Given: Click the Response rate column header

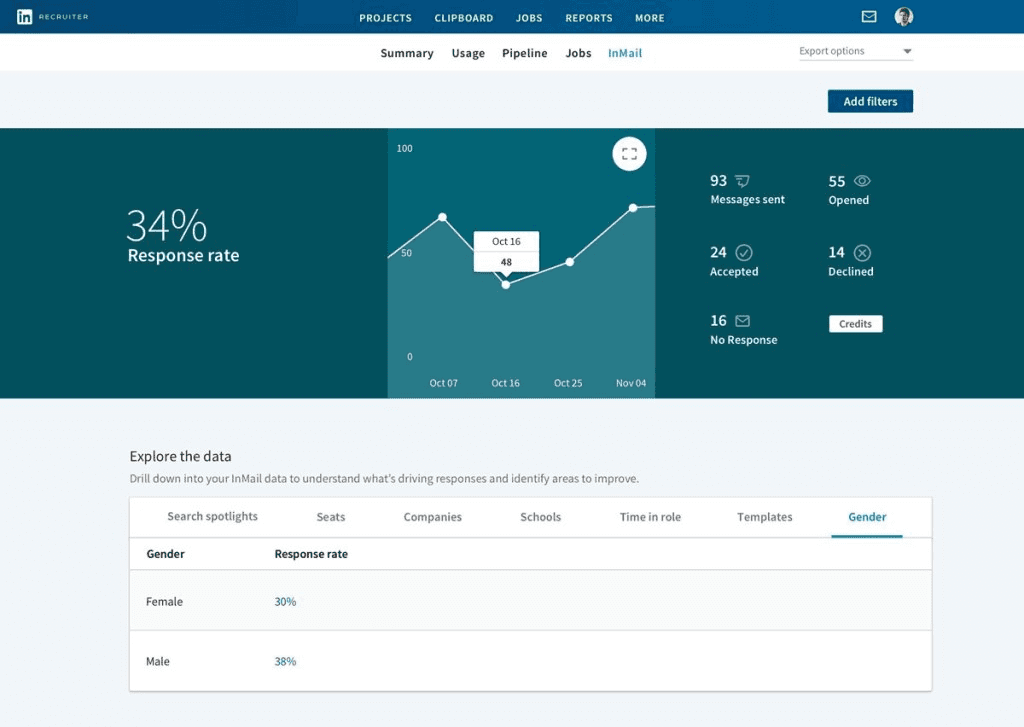Looking at the screenshot, I should click(311, 554).
